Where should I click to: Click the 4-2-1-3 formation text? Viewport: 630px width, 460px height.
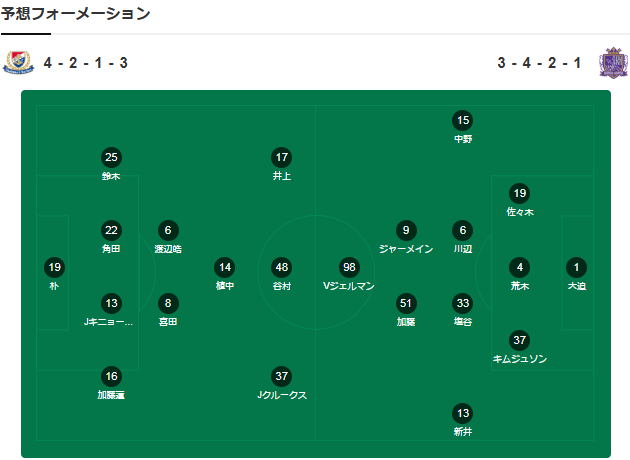click(86, 63)
